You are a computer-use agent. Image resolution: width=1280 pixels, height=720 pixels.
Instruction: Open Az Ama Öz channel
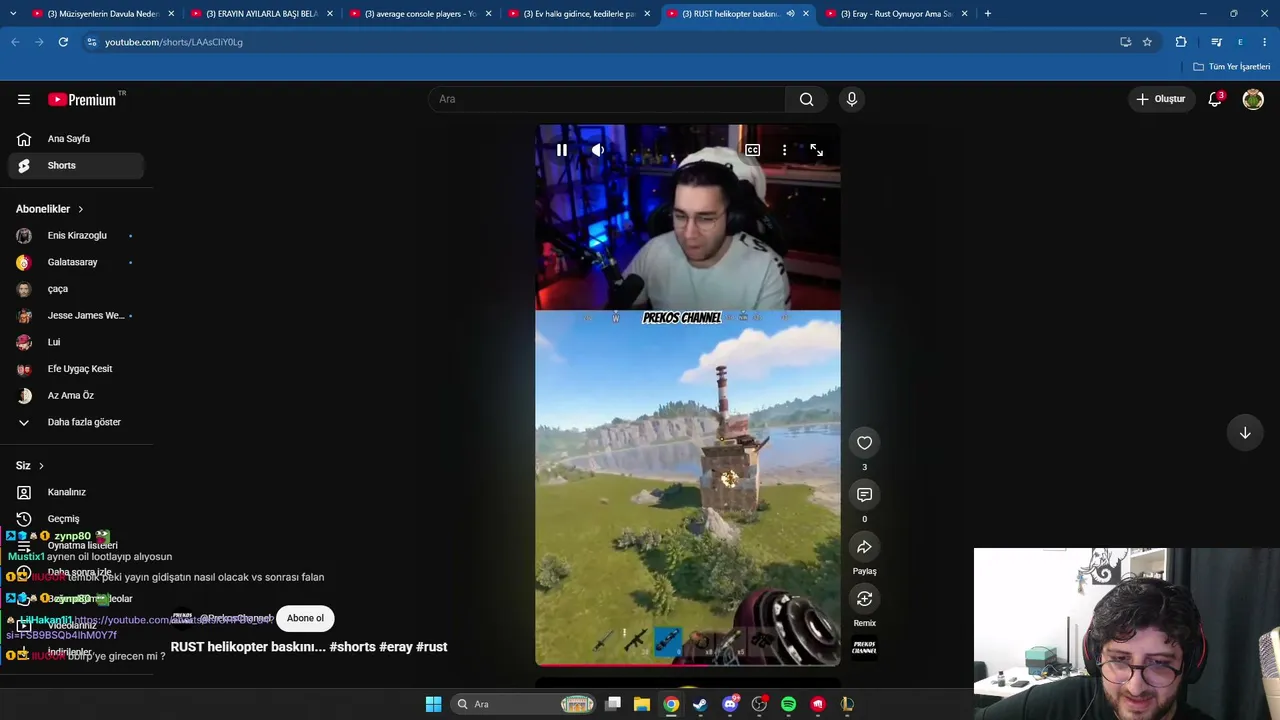76,395
